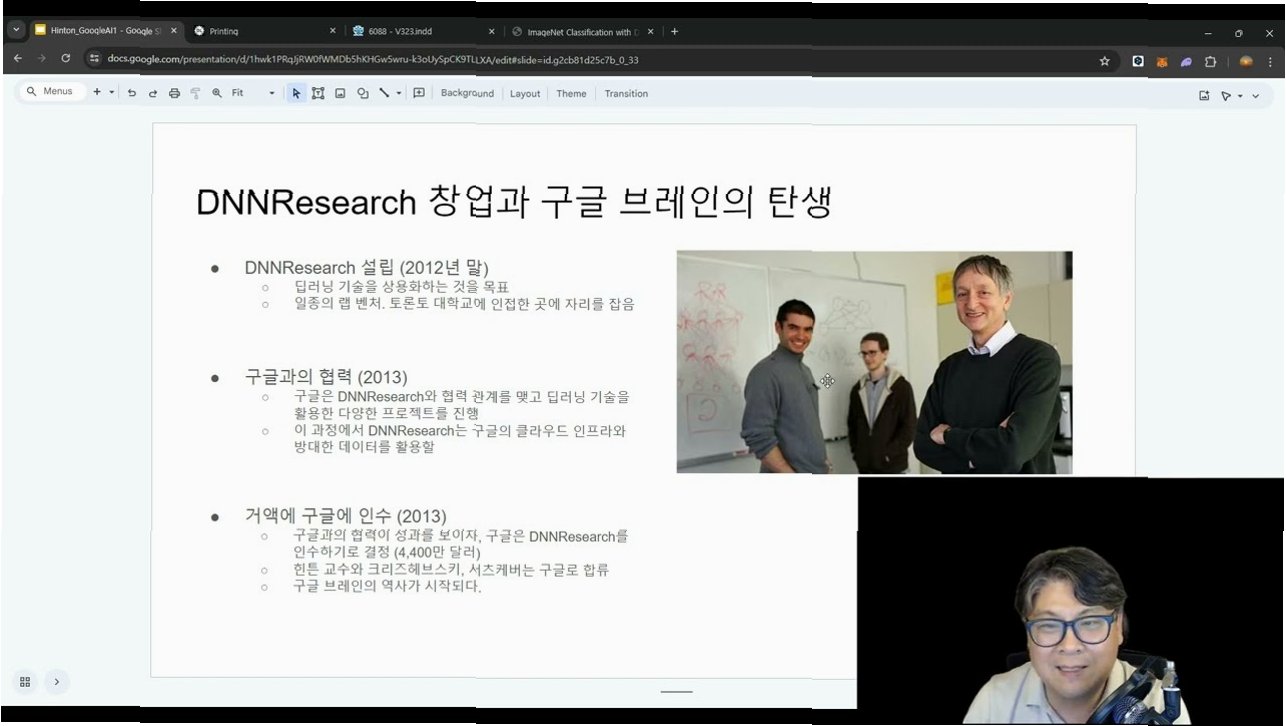The image size is (1286, 726).
Task: Click the zoom magnifier tool
Action: (x=216, y=93)
